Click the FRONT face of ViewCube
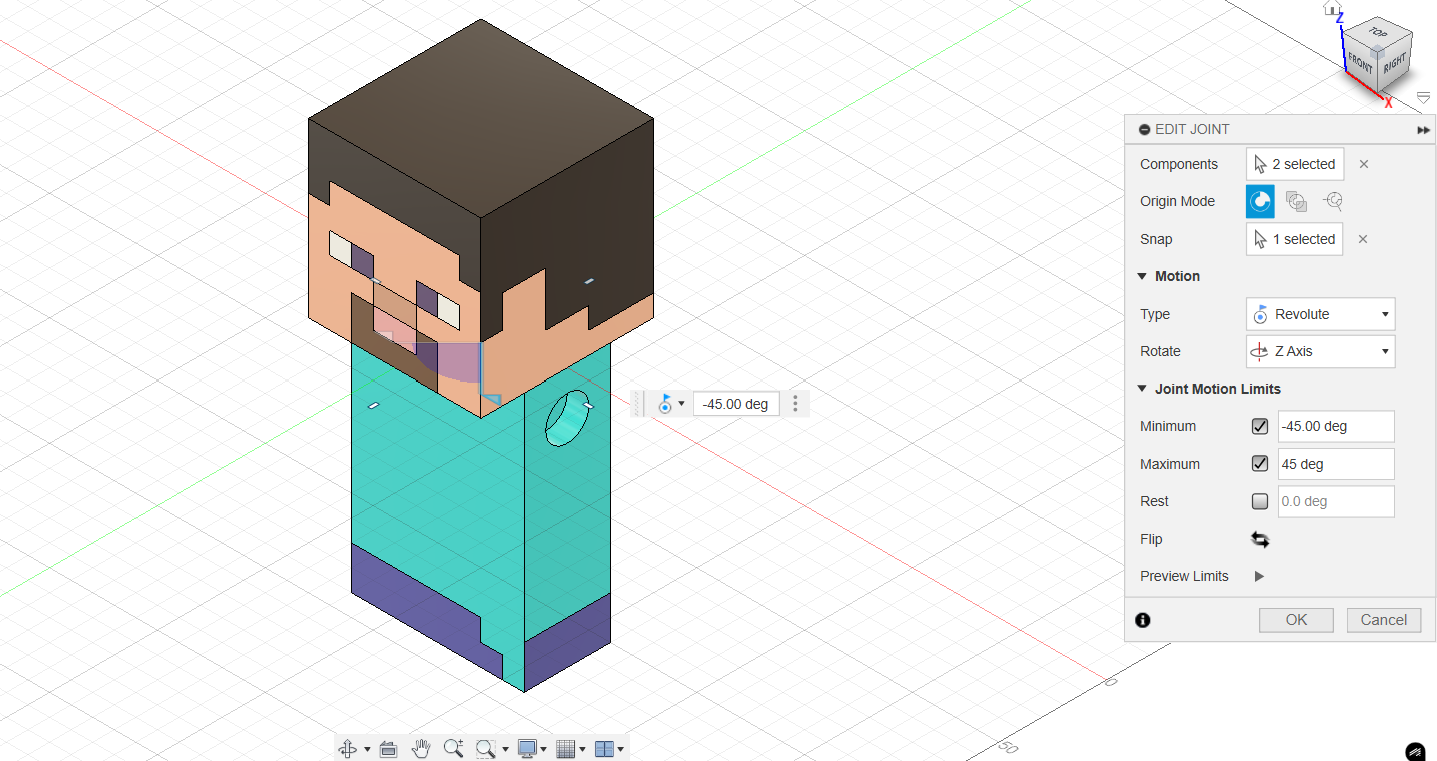Screen dimensions: 1437x761 coord(1360,62)
